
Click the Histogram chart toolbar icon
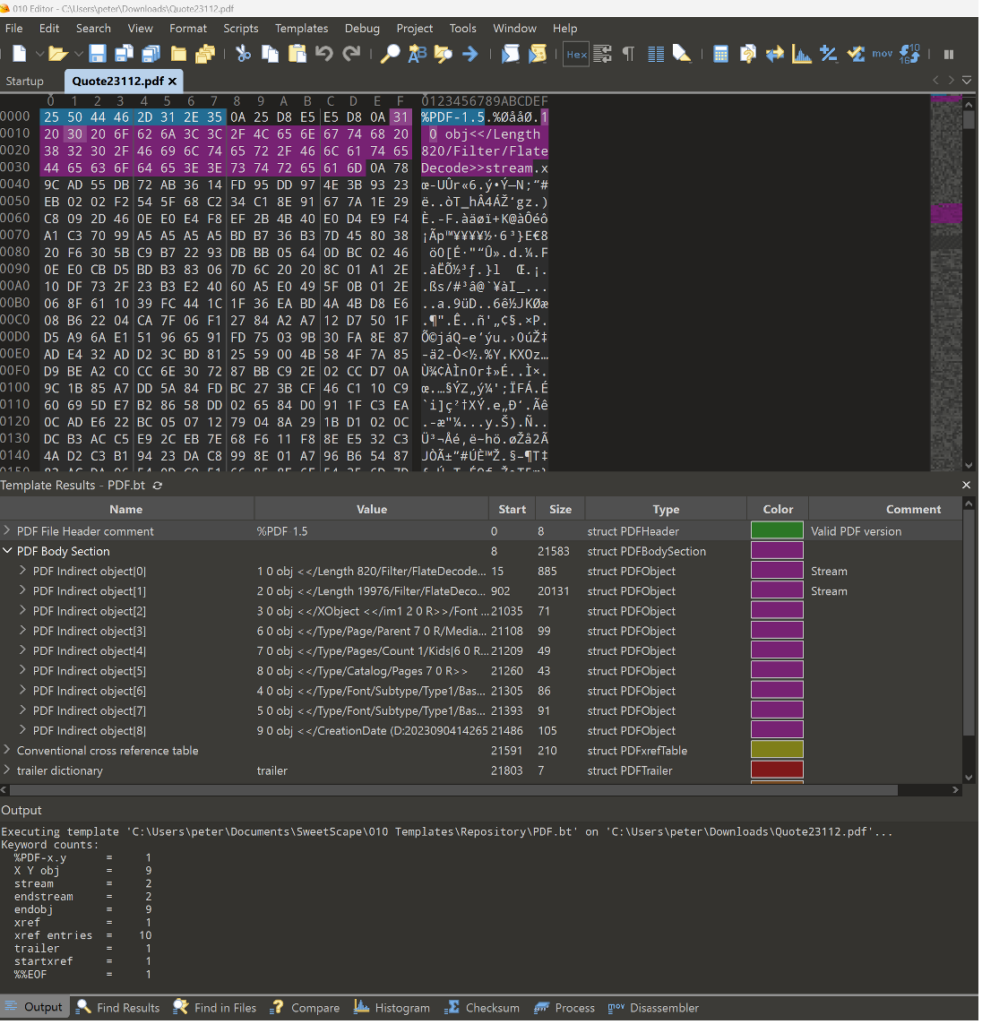pos(802,54)
